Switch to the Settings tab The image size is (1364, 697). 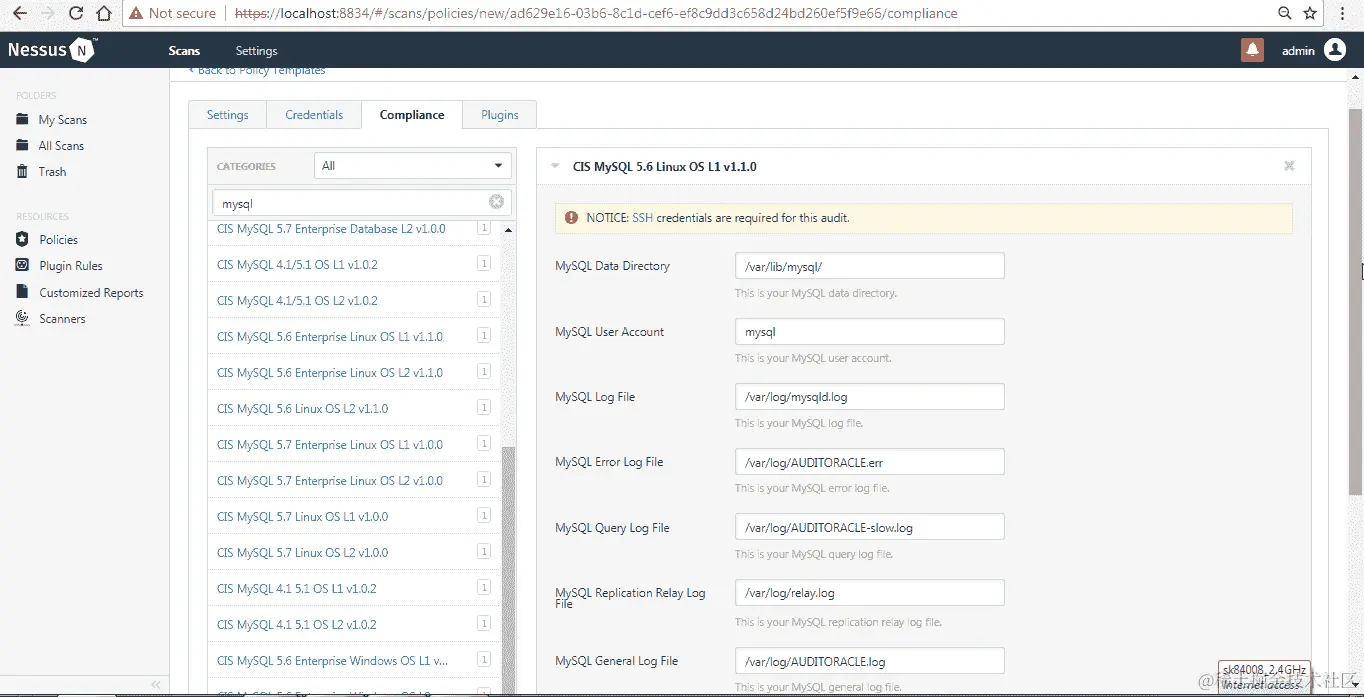[x=227, y=115]
